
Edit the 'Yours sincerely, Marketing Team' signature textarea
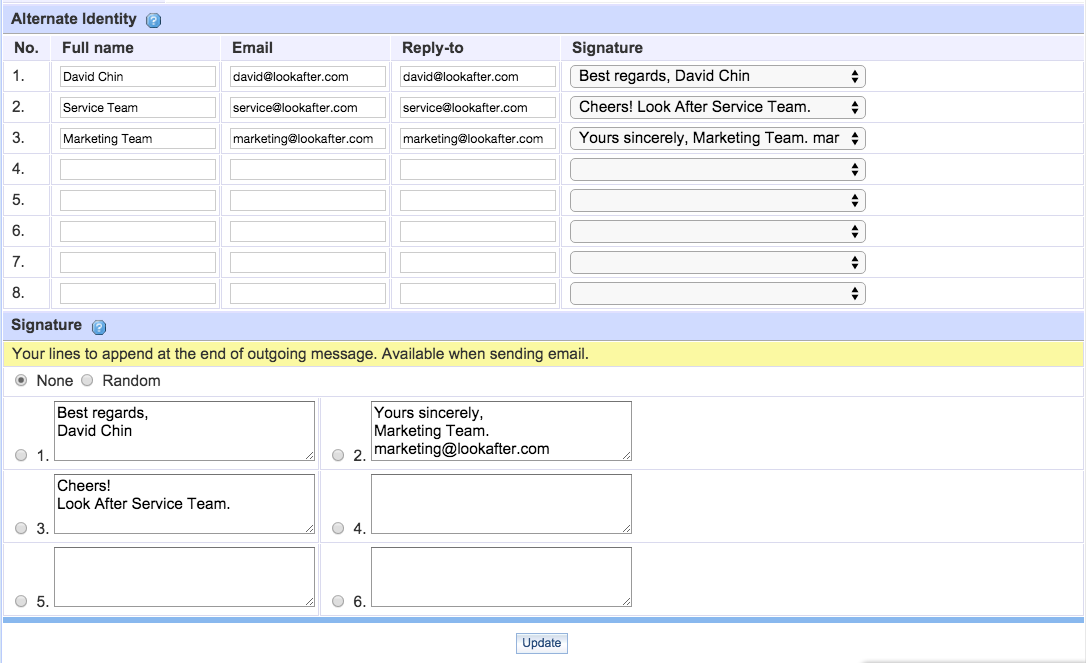501,431
